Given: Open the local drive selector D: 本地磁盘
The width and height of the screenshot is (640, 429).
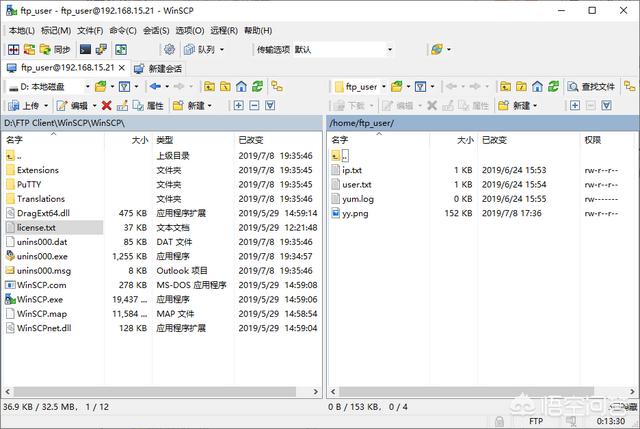Looking at the screenshot, I should point(49,87).
